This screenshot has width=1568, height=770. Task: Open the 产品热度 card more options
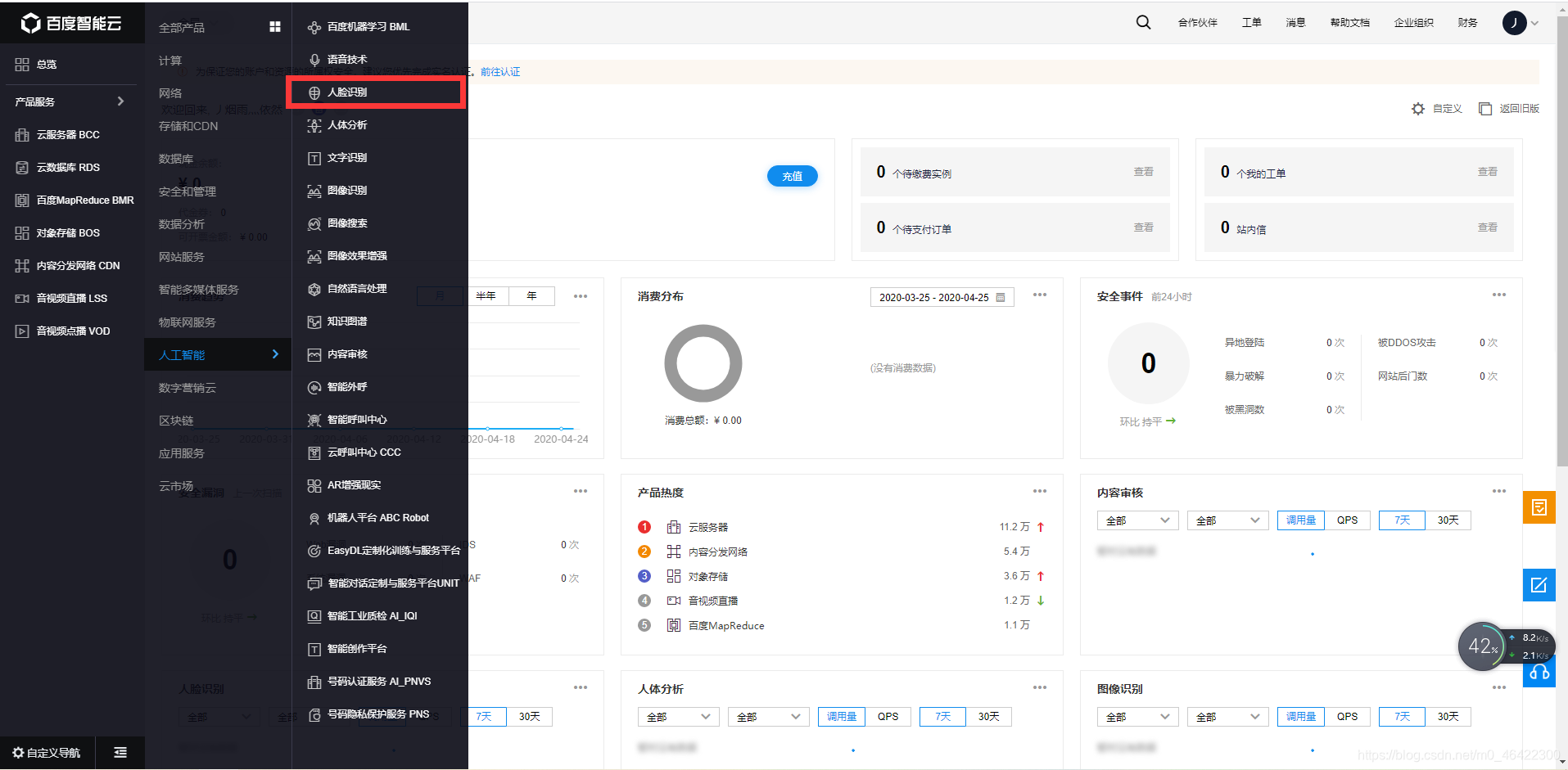tap(1040, 491)
